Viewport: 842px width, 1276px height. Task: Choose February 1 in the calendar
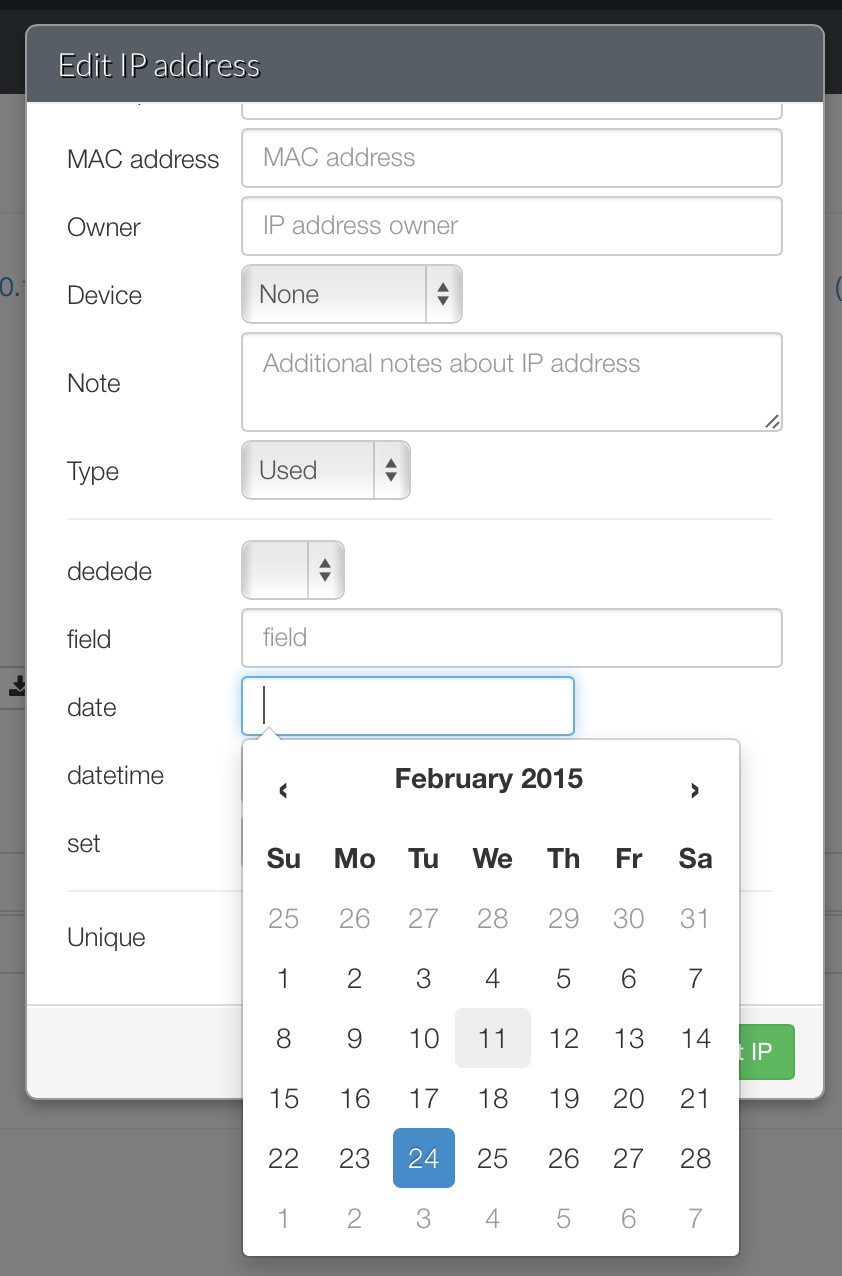(284, 978)
